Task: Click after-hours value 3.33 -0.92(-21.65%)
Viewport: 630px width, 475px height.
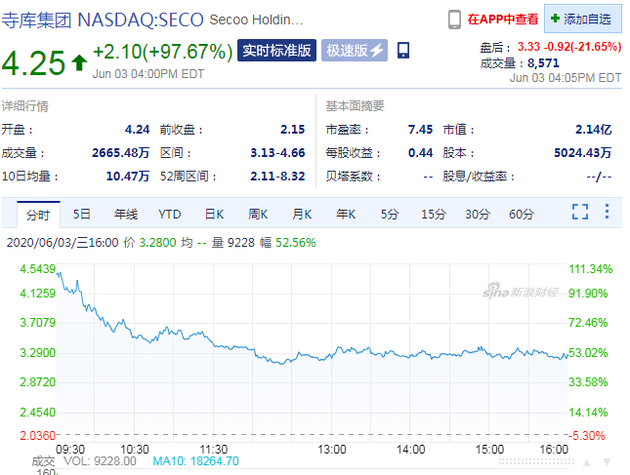Action: [569, 47]
